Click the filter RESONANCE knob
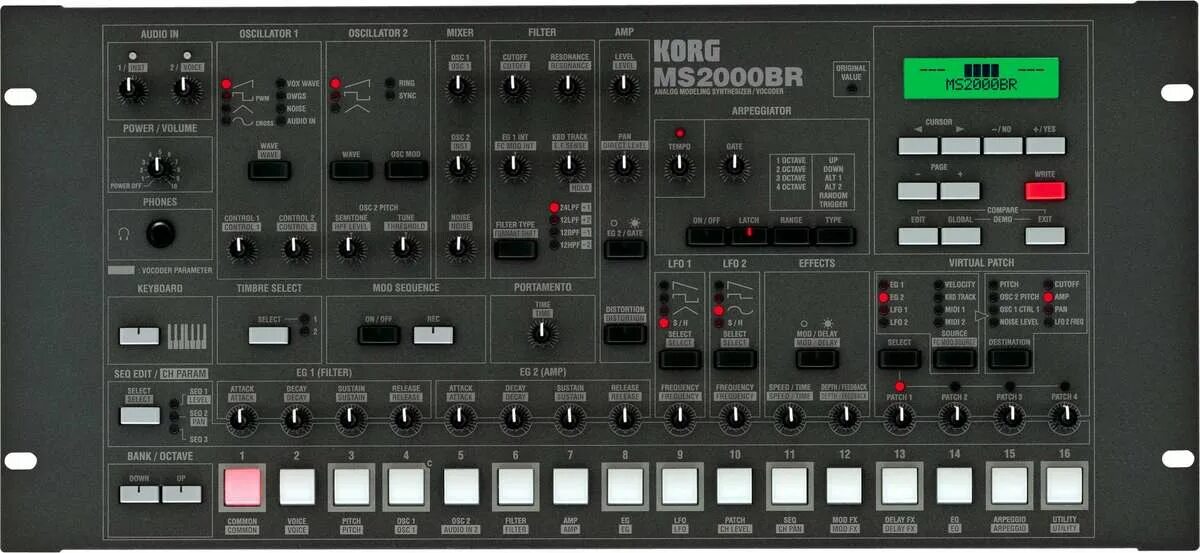This screenshot has height=553, width=1200. click(x=569, y=90)
